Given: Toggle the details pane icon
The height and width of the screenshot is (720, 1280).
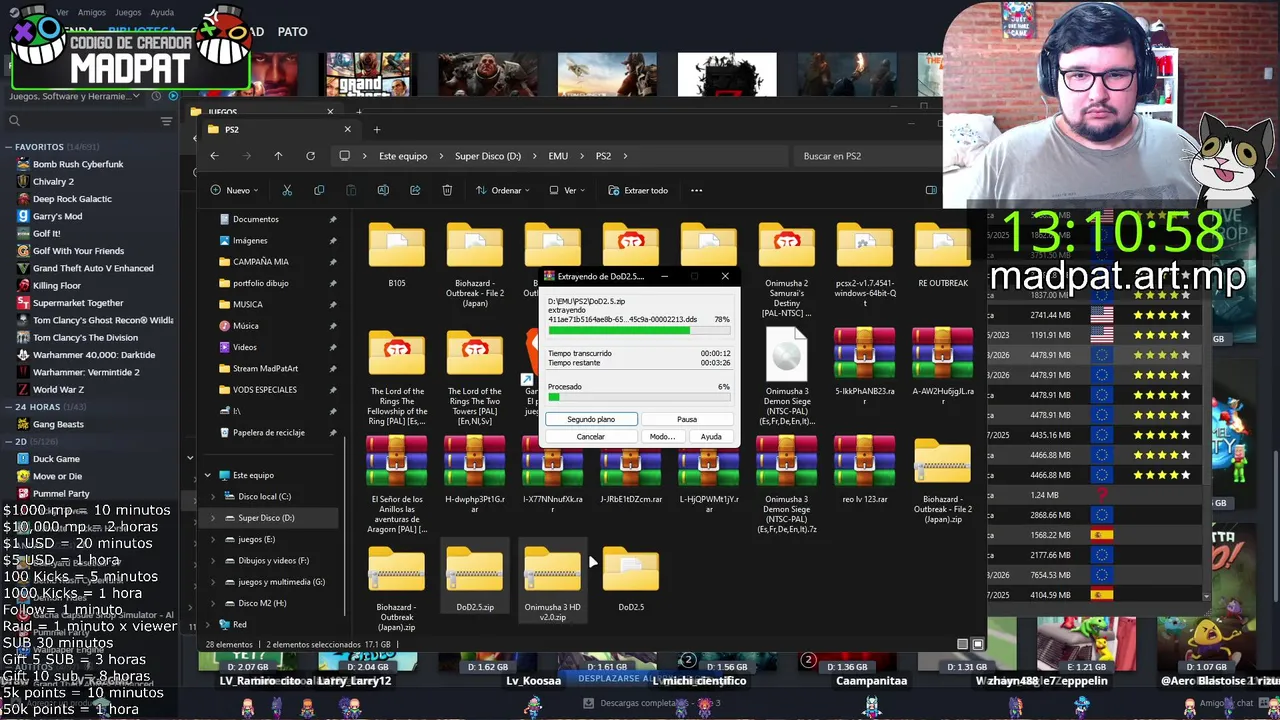Looking at the screenshot, I should [x=931, y=190].
